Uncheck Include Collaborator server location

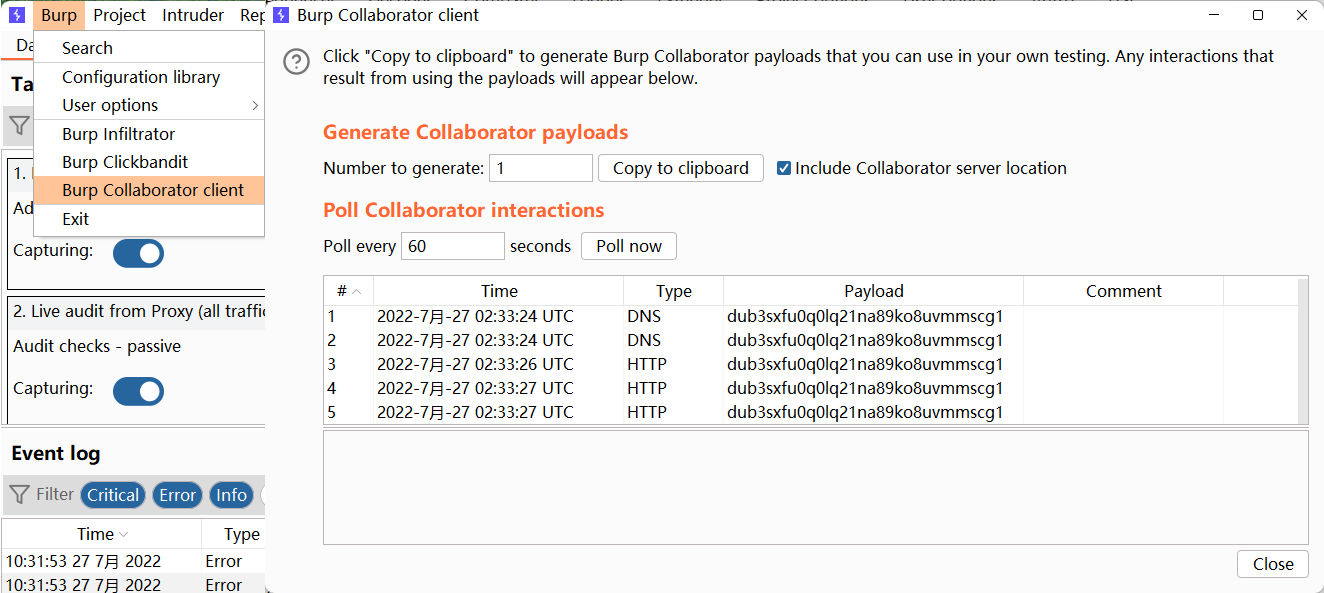tap(784, 168)
